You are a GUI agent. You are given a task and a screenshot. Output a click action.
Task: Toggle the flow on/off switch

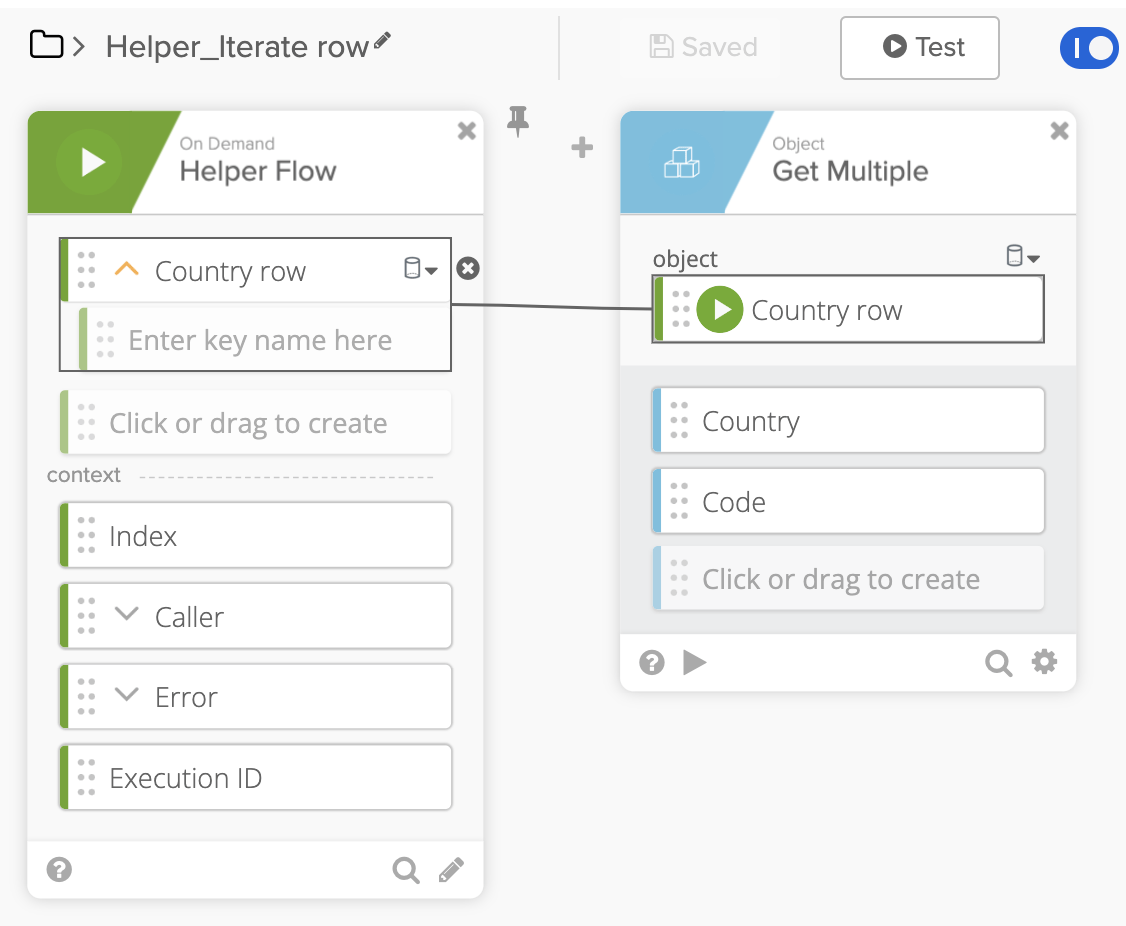pyautogui.click(x=1088, y=47)
